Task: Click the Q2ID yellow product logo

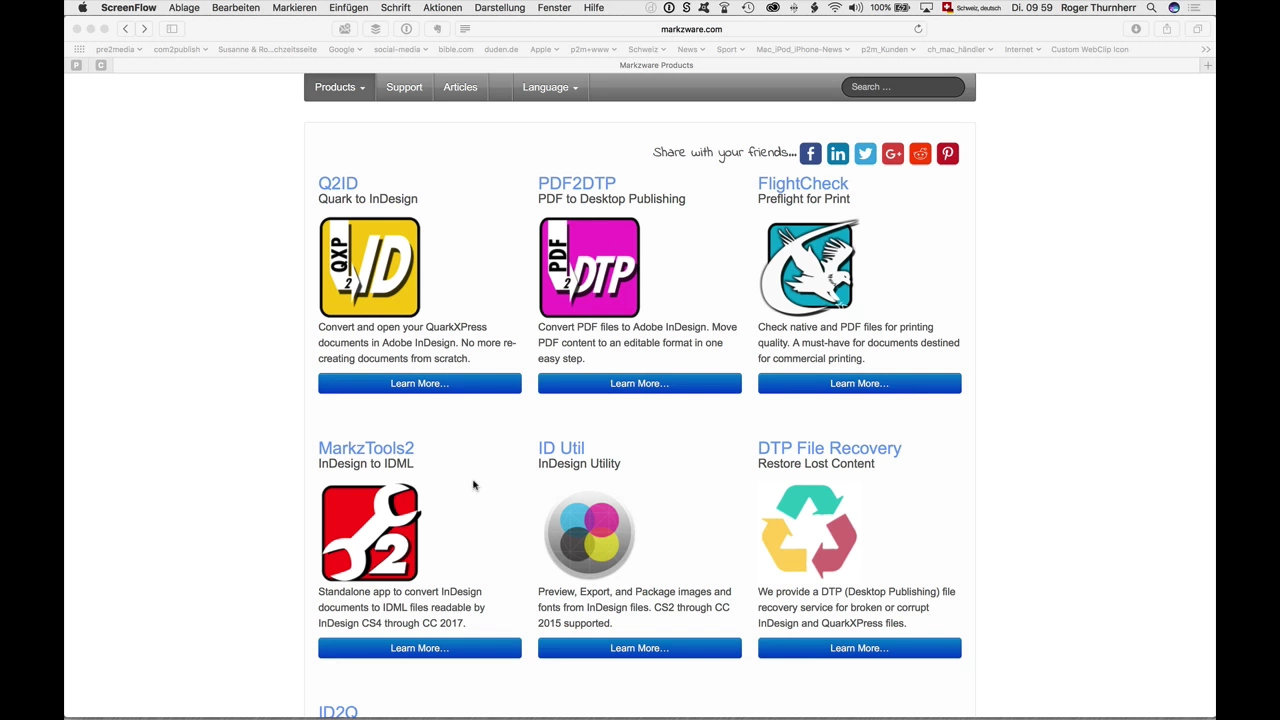Action: click(370, 267)
